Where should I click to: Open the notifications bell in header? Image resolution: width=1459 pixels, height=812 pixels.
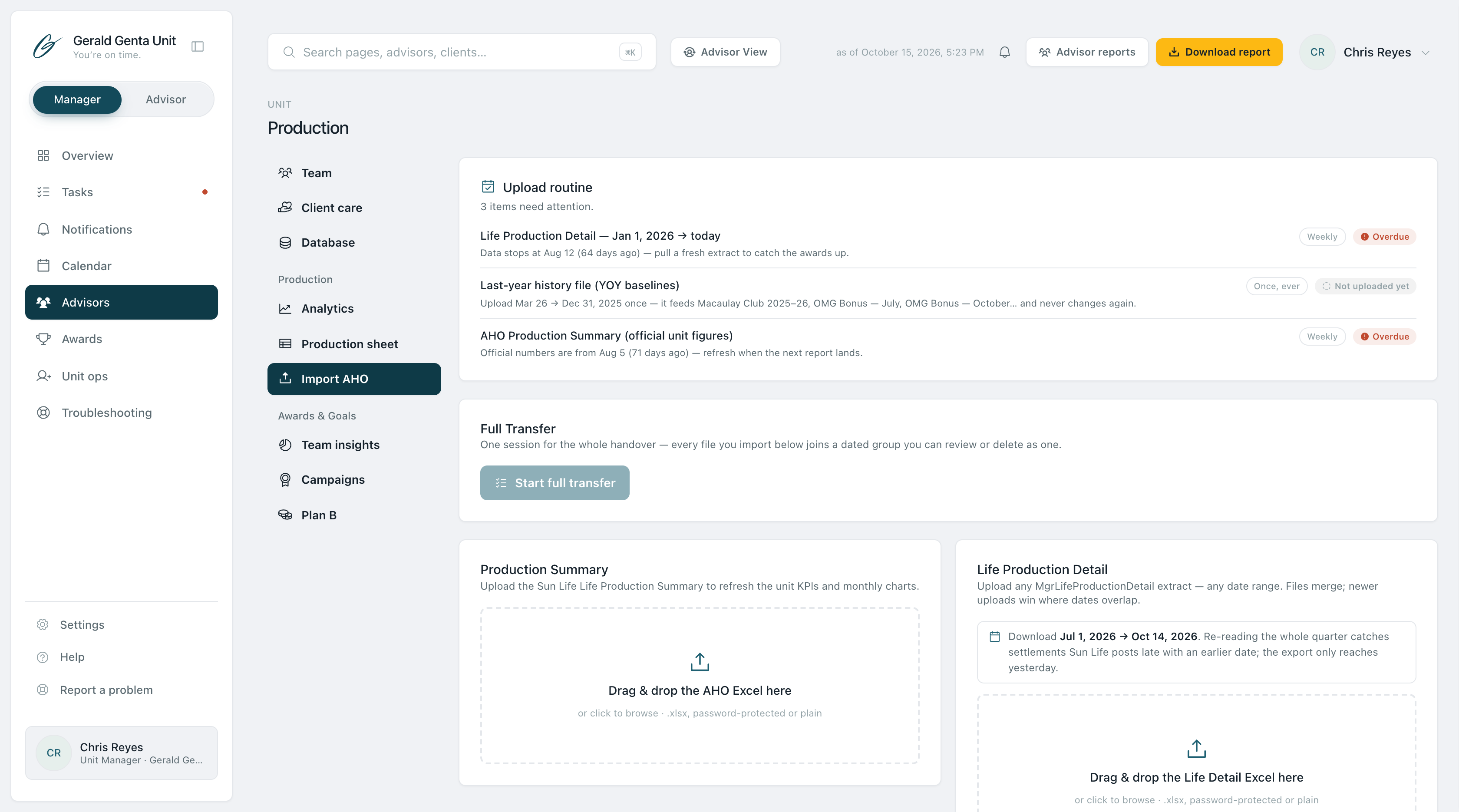[1004, 52]
